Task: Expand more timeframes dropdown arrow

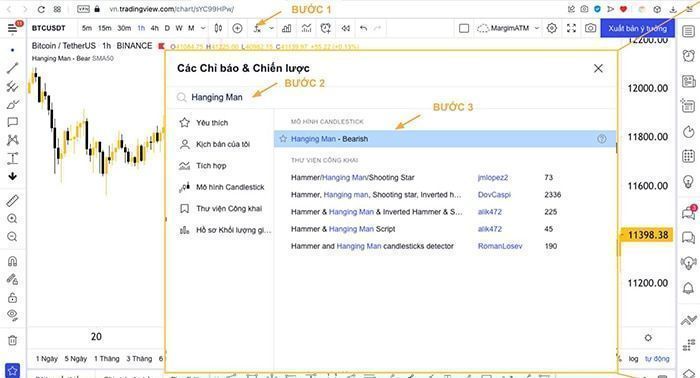Action: [203, 28]
